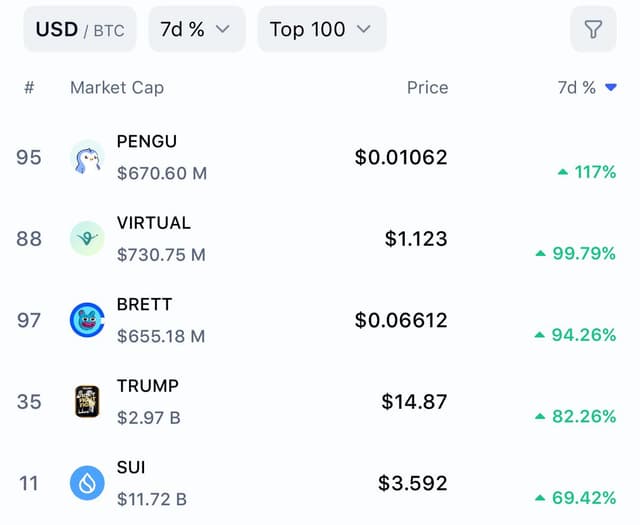Image resolution: width=640 pixels, height=525 pixels.
Task: Open the TRUMP coin name link
Action: coord(148,386)
